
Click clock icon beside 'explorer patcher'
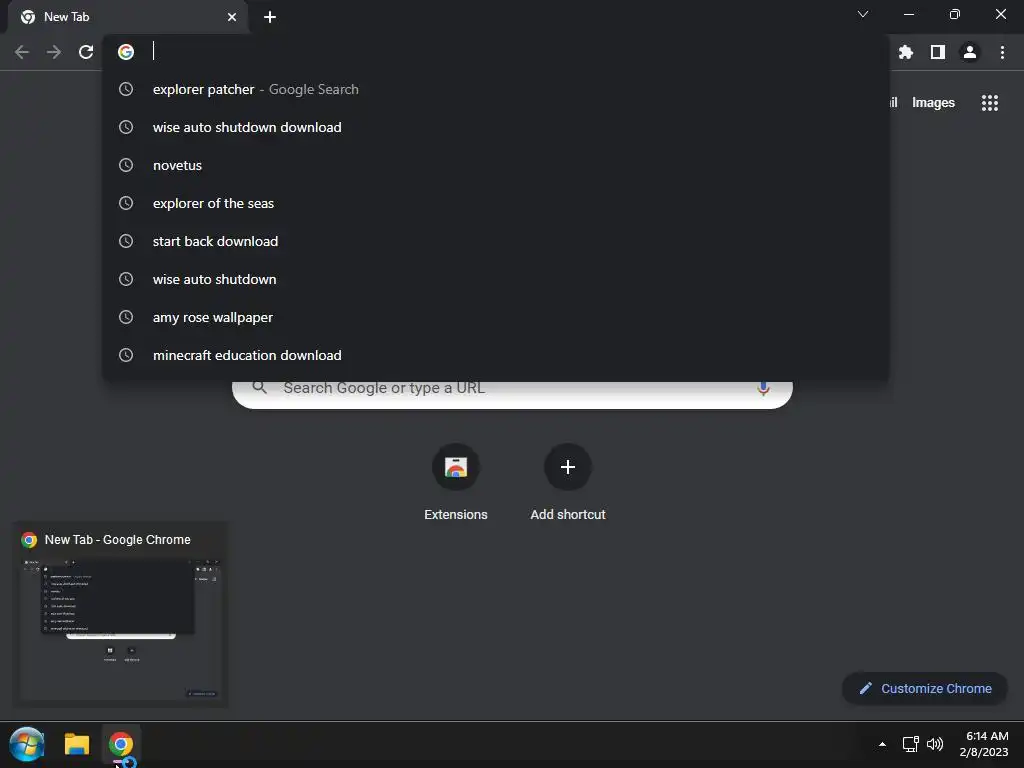pos(125,89)
